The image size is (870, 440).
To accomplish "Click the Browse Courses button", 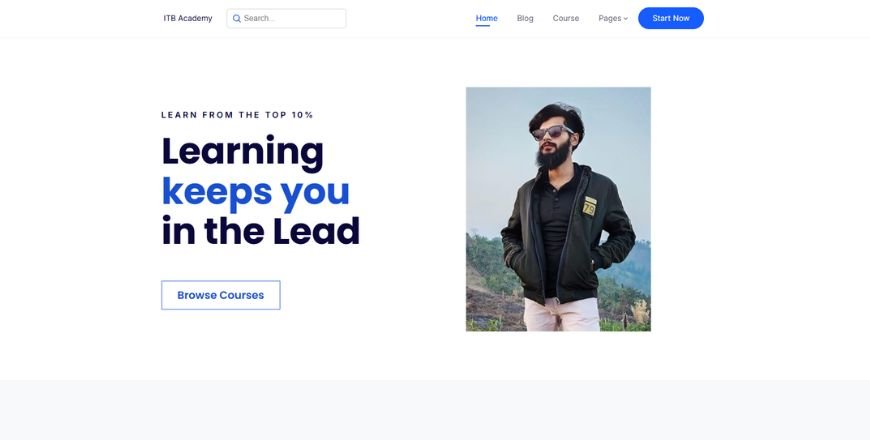I will coord(221,295).
